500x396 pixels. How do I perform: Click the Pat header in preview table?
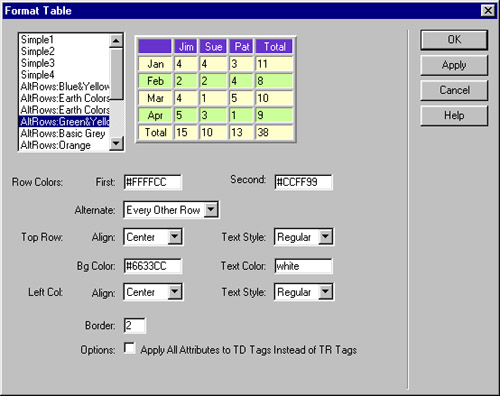click(242, 46)
